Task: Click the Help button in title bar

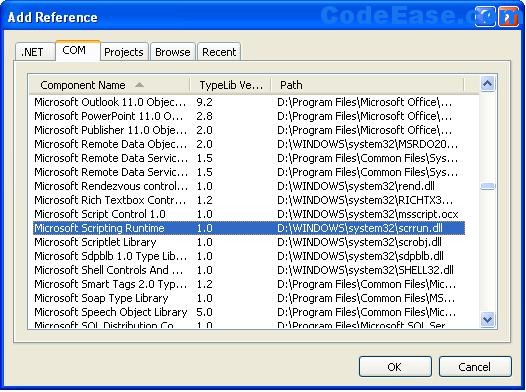Action: coord(484,16)
